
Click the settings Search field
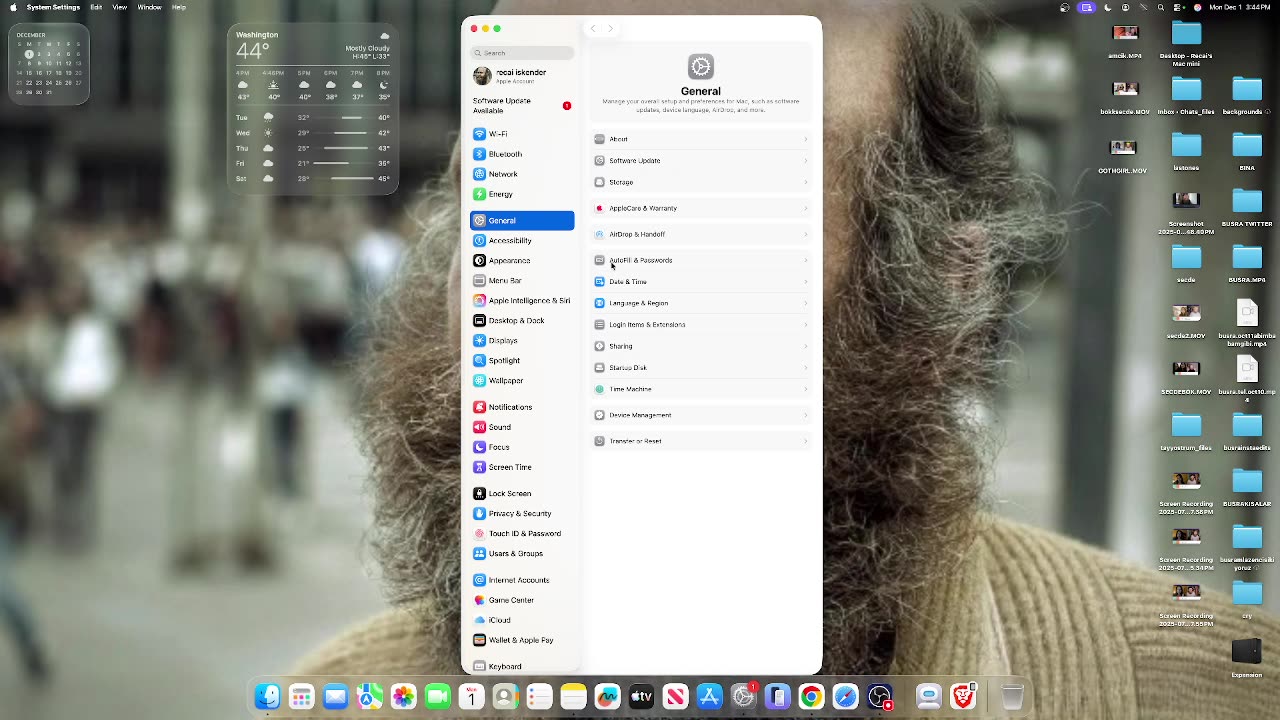(x=522, y=53)
